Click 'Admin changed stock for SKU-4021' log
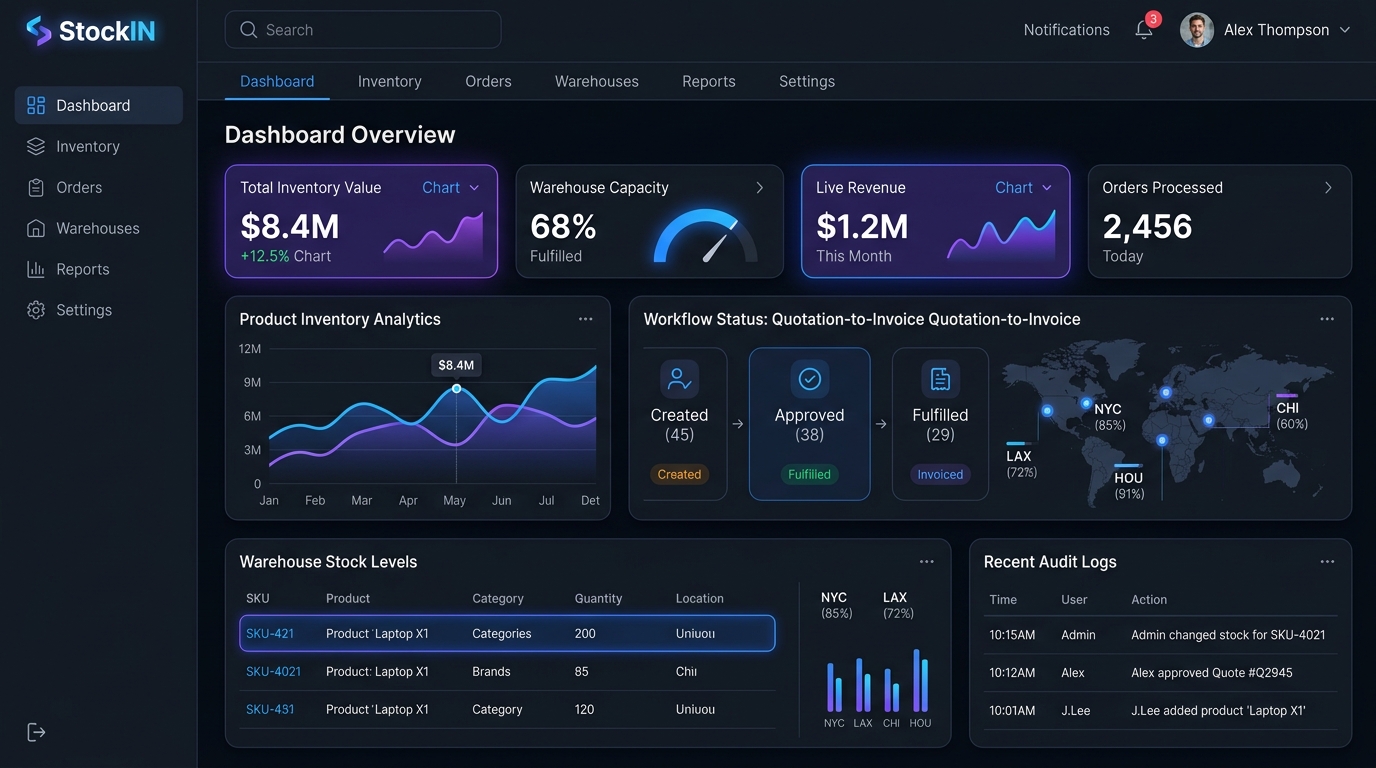The image size is (1376, 768). click(x=1228, y=635)
